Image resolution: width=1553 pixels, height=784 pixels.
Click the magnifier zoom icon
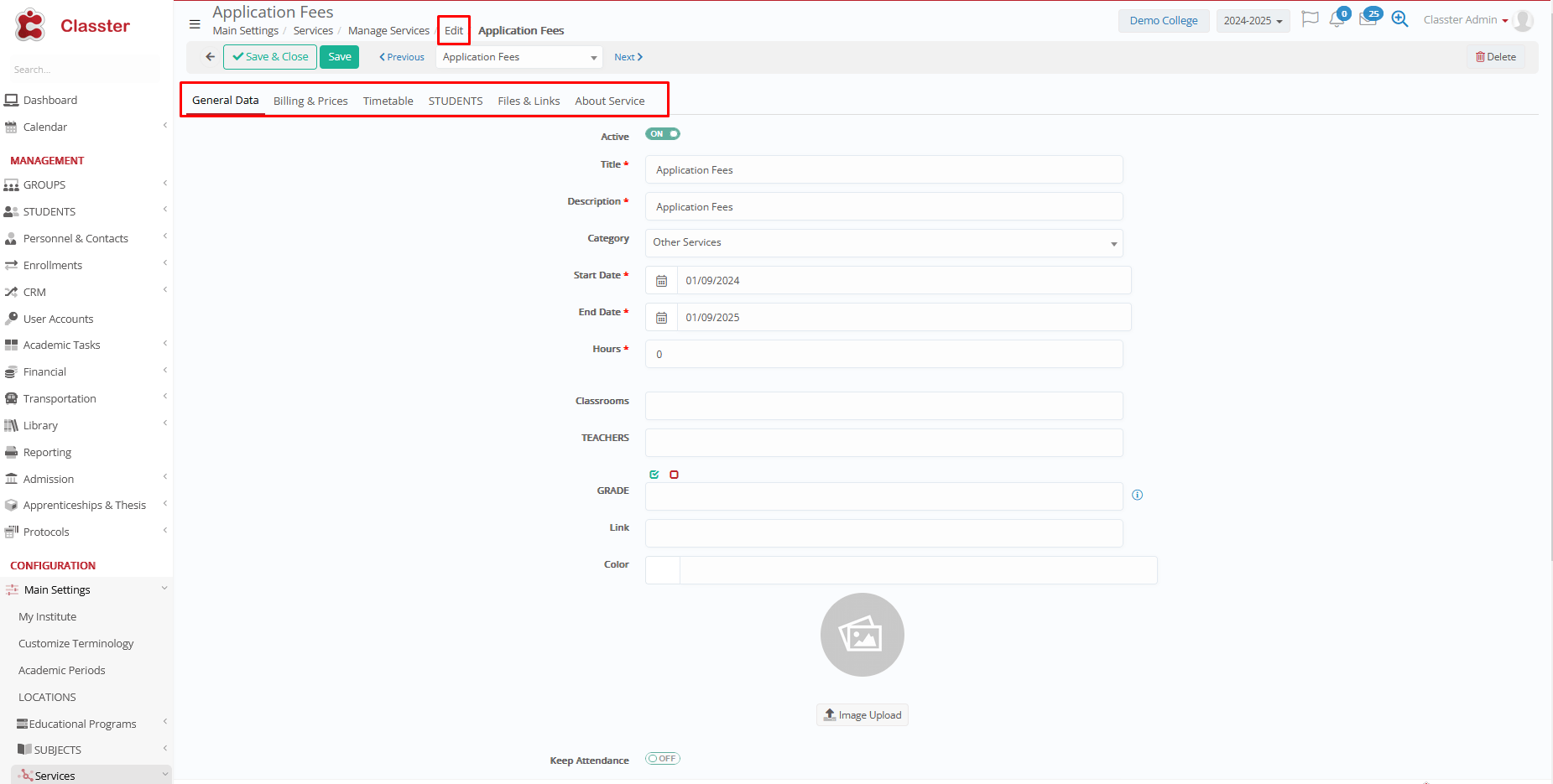click(1399, 19)
